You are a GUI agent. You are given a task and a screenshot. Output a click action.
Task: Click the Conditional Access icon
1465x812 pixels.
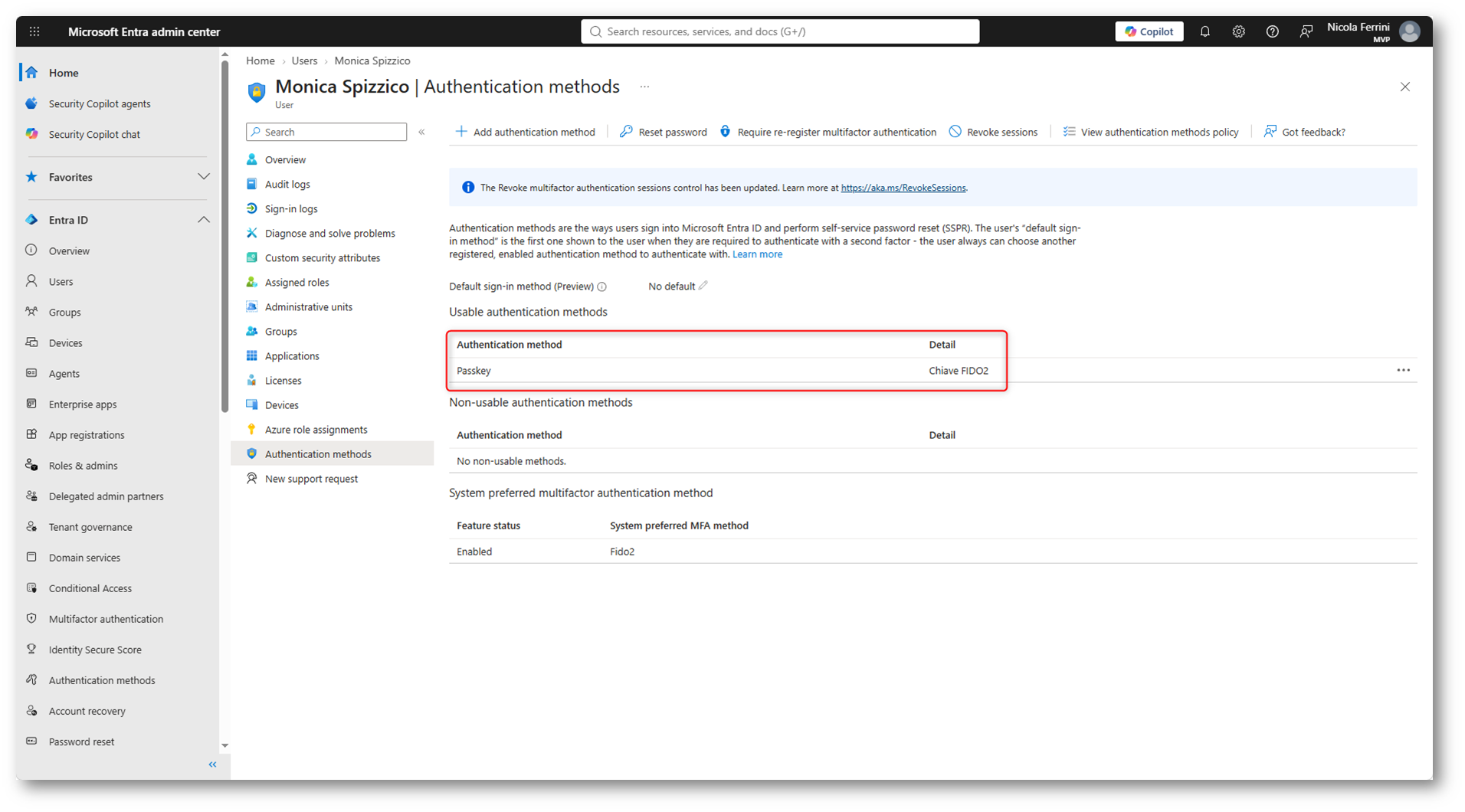click(x=31, y=588)
